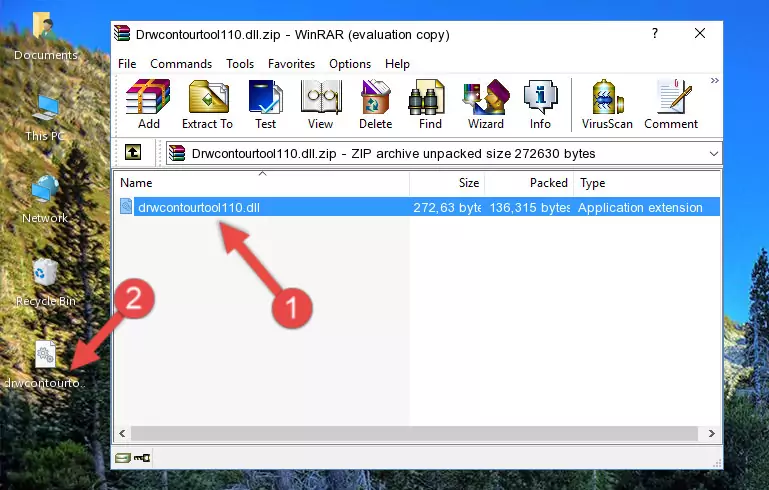Sort by Type column header
This screenshot has width=769, height=490.
pyautogui.click(x=647, y=182)
